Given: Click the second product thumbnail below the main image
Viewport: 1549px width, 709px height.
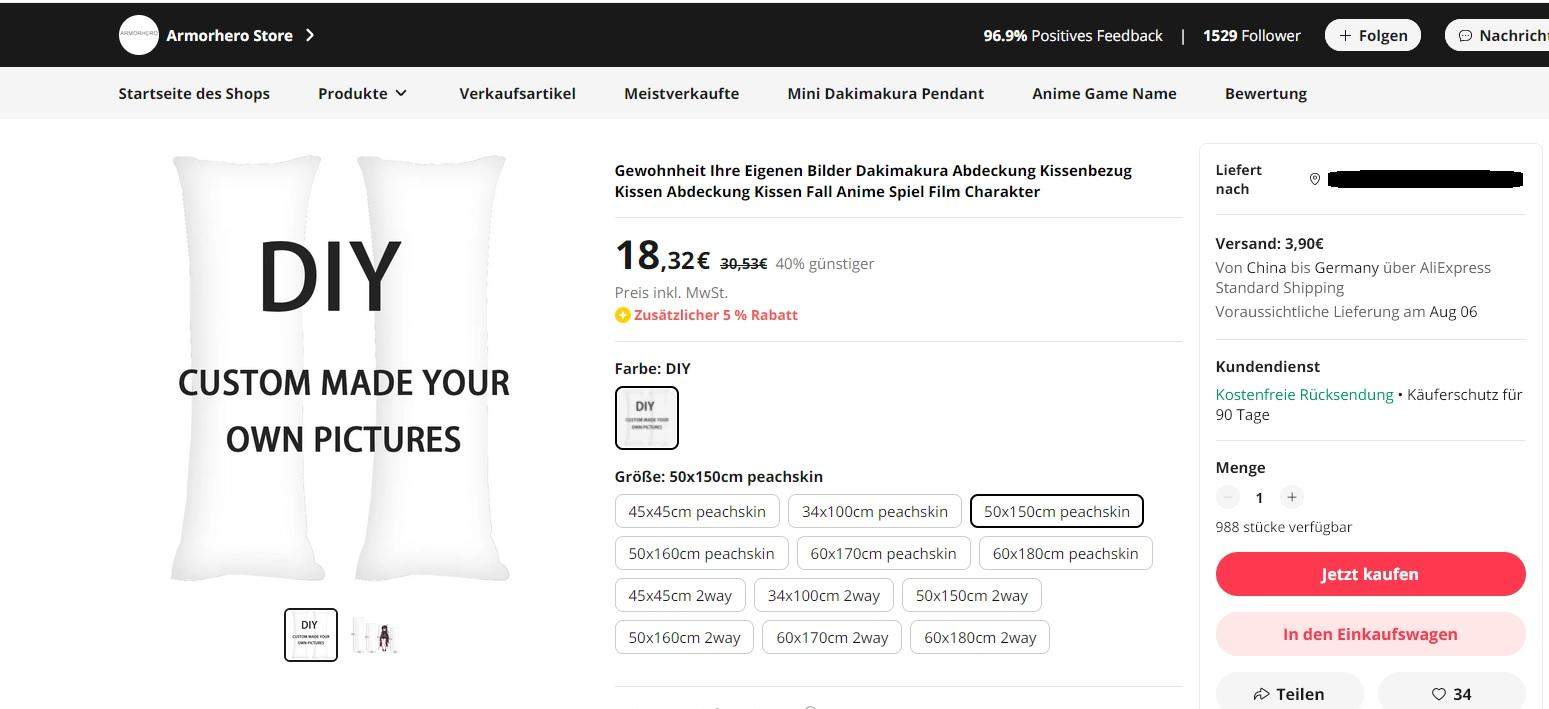Looking at the screenshot, I should [375, 634].
